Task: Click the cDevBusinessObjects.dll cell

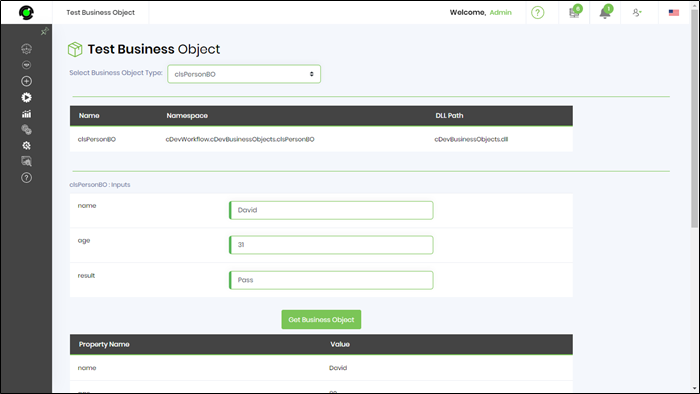Action: [x=471, y=139]
